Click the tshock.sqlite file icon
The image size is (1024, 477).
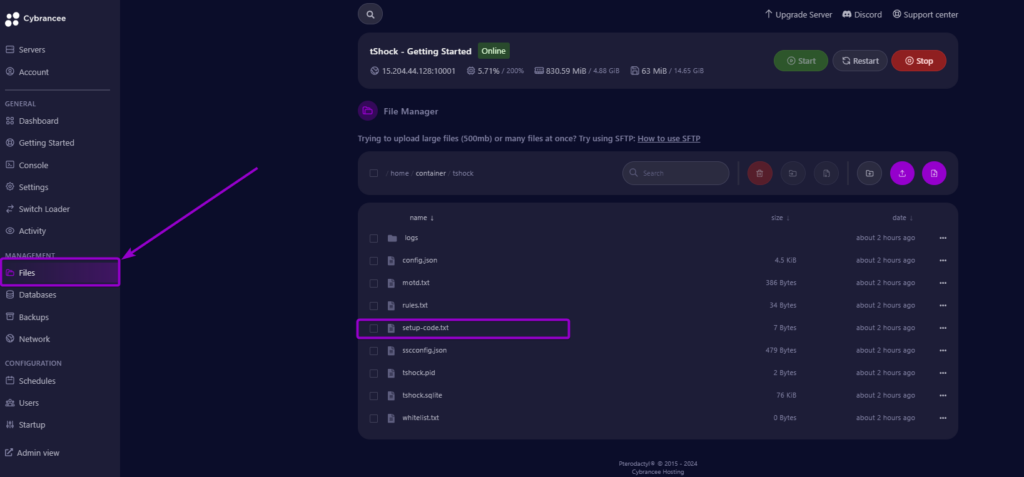pyautogui.click(x=391, y=395)
